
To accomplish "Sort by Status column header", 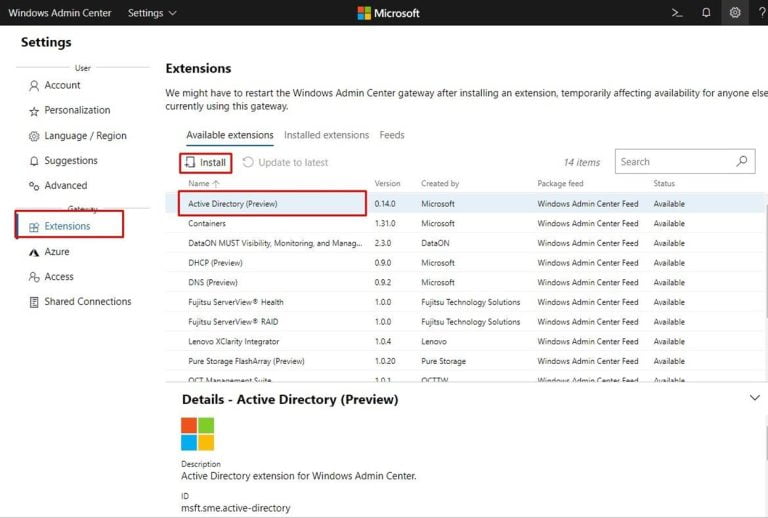I will (664, 184).
